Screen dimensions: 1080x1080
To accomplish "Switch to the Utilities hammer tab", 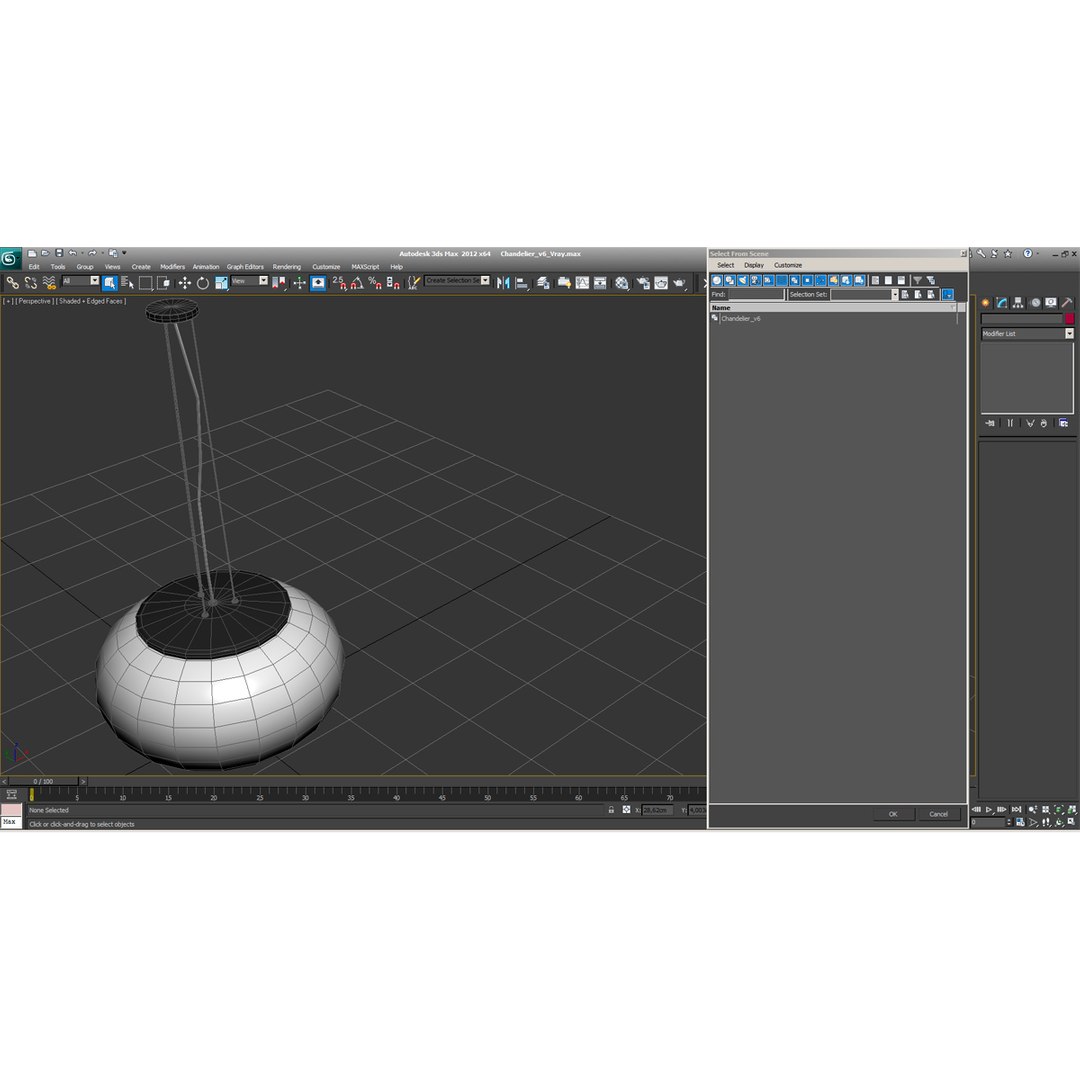I will click(1067, 303).
